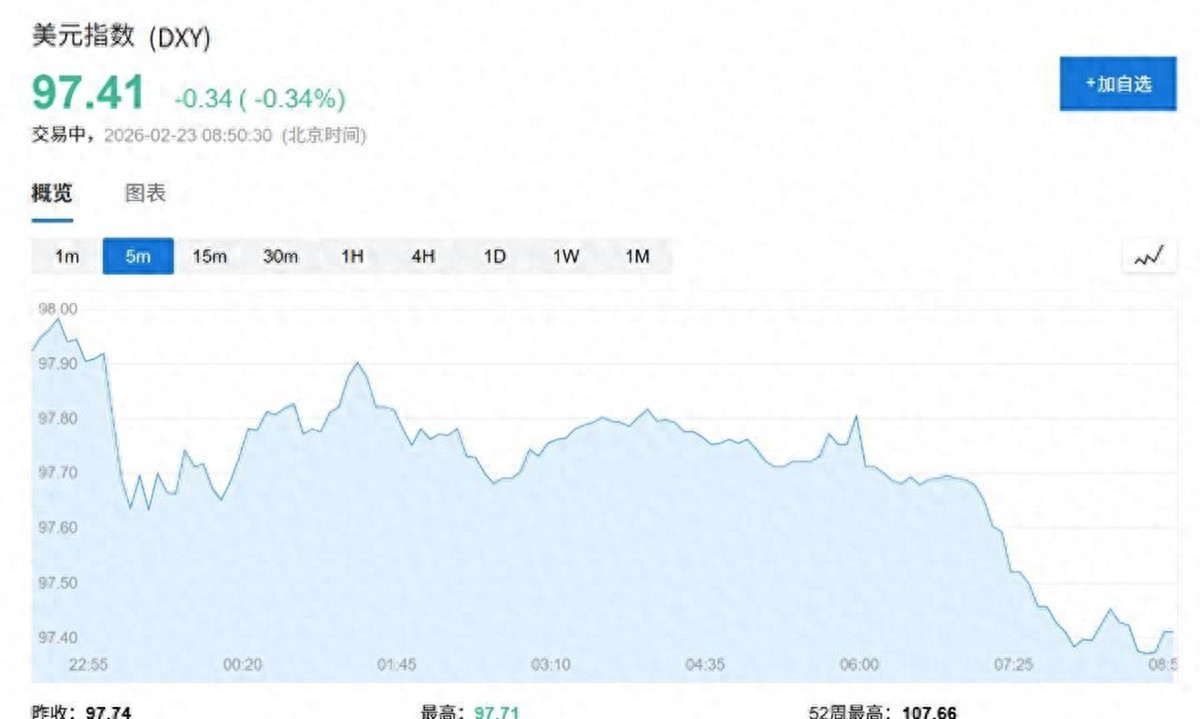1200x719 pixels.
Task: Choose the 4H timeframe
Action: [x=423, y=257]
